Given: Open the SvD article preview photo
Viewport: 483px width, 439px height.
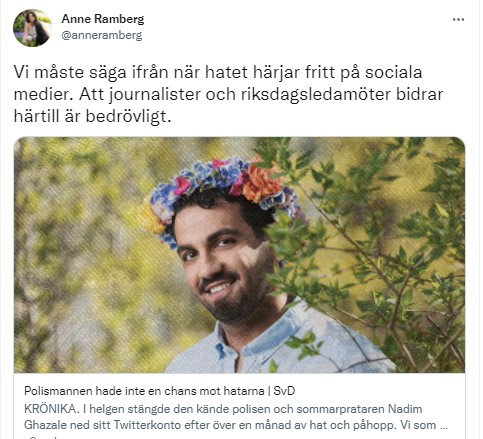Looking at the screenshot, I should [239, 255].
